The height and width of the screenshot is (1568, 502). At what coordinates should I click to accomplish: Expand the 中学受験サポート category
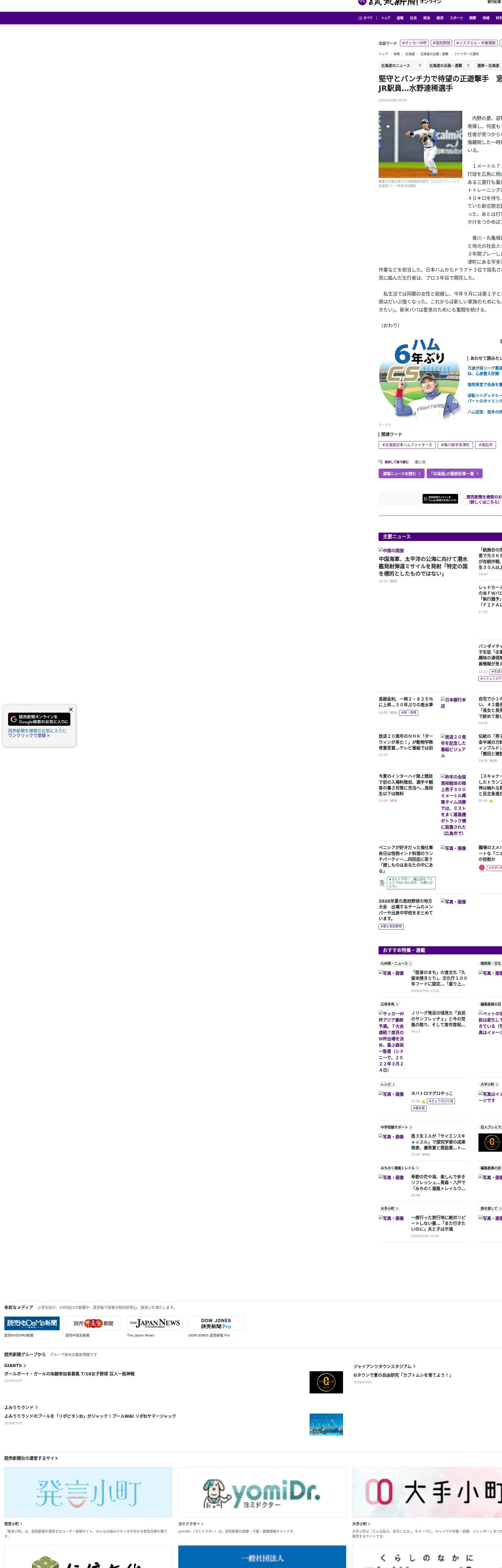(x=396, y=1127)
